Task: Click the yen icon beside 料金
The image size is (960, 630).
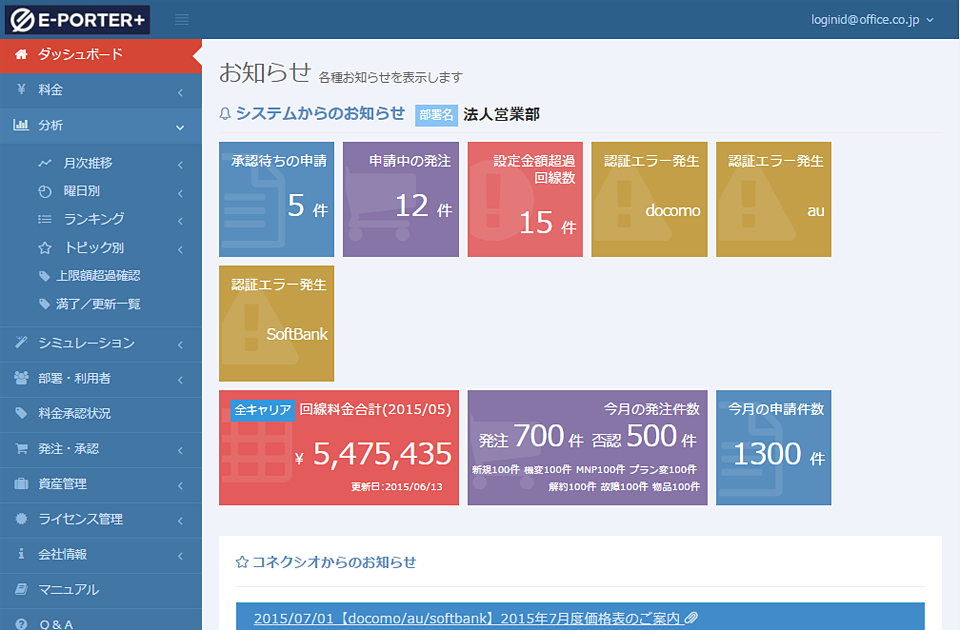Action: point(21,89)
